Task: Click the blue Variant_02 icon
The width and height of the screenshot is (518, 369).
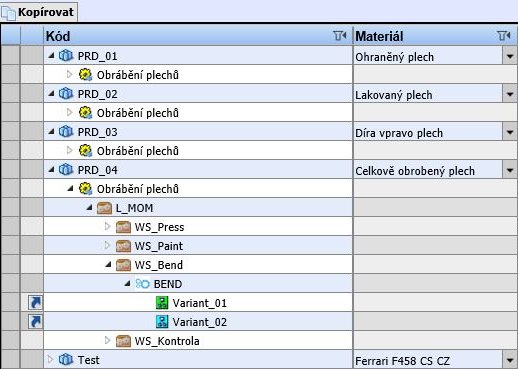Action: tap(162, 322)
